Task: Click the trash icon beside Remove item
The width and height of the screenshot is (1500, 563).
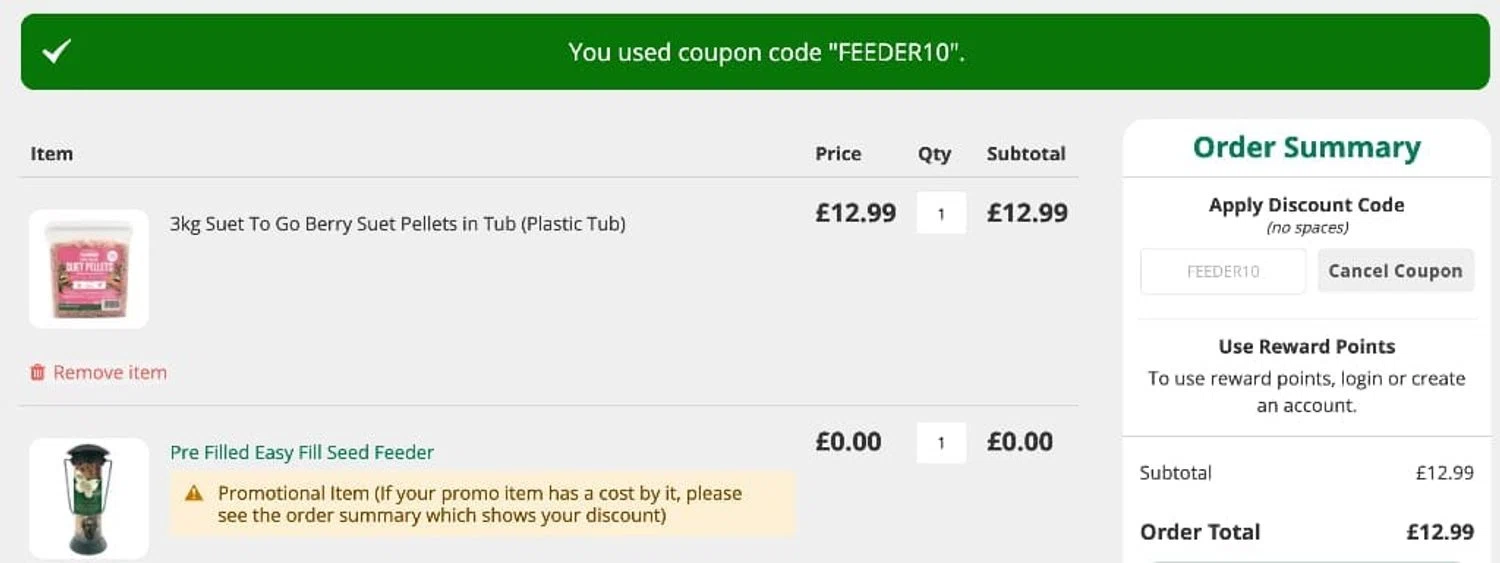Action: coord(38,373)
